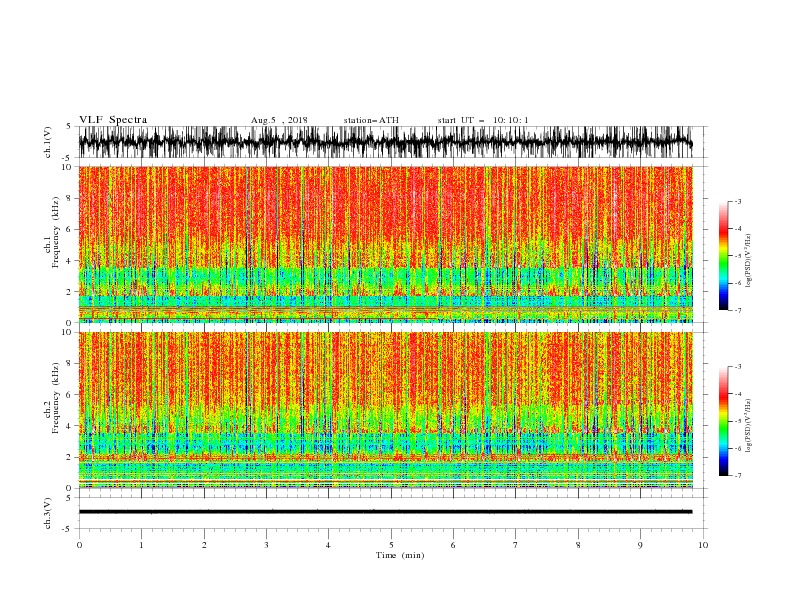Click time axis tick label "1"
792x612 pixels.
coord(141,545)
